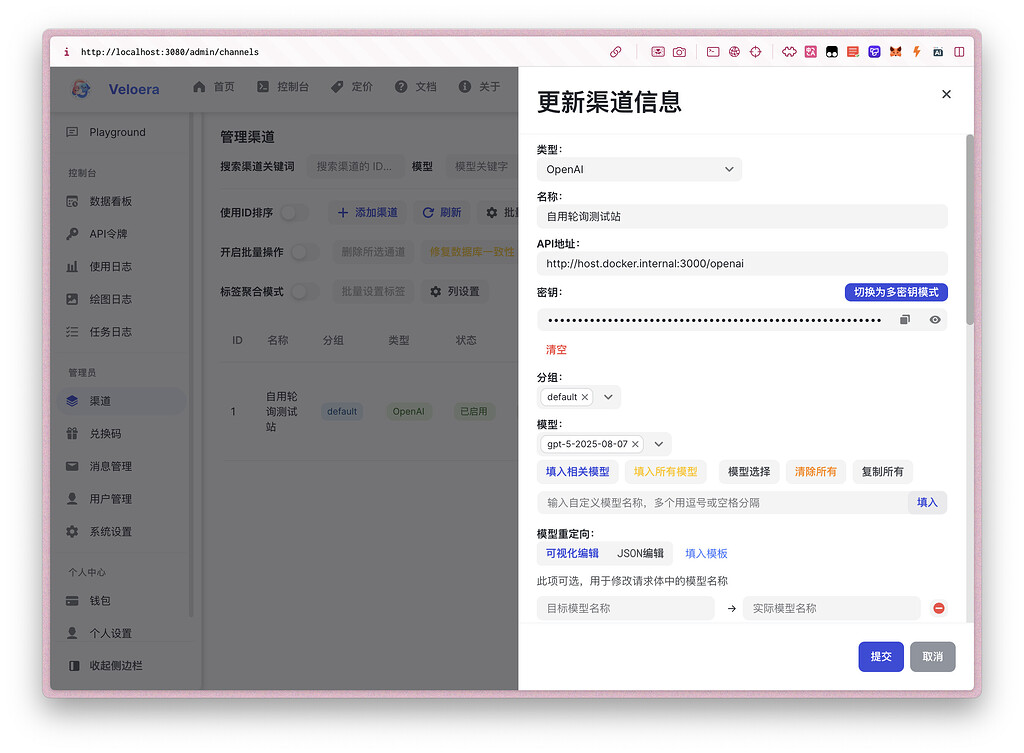Expand the 模型 dropdown arrow
Viewport: 1024px width, 753px height.
tap(659, 444)
